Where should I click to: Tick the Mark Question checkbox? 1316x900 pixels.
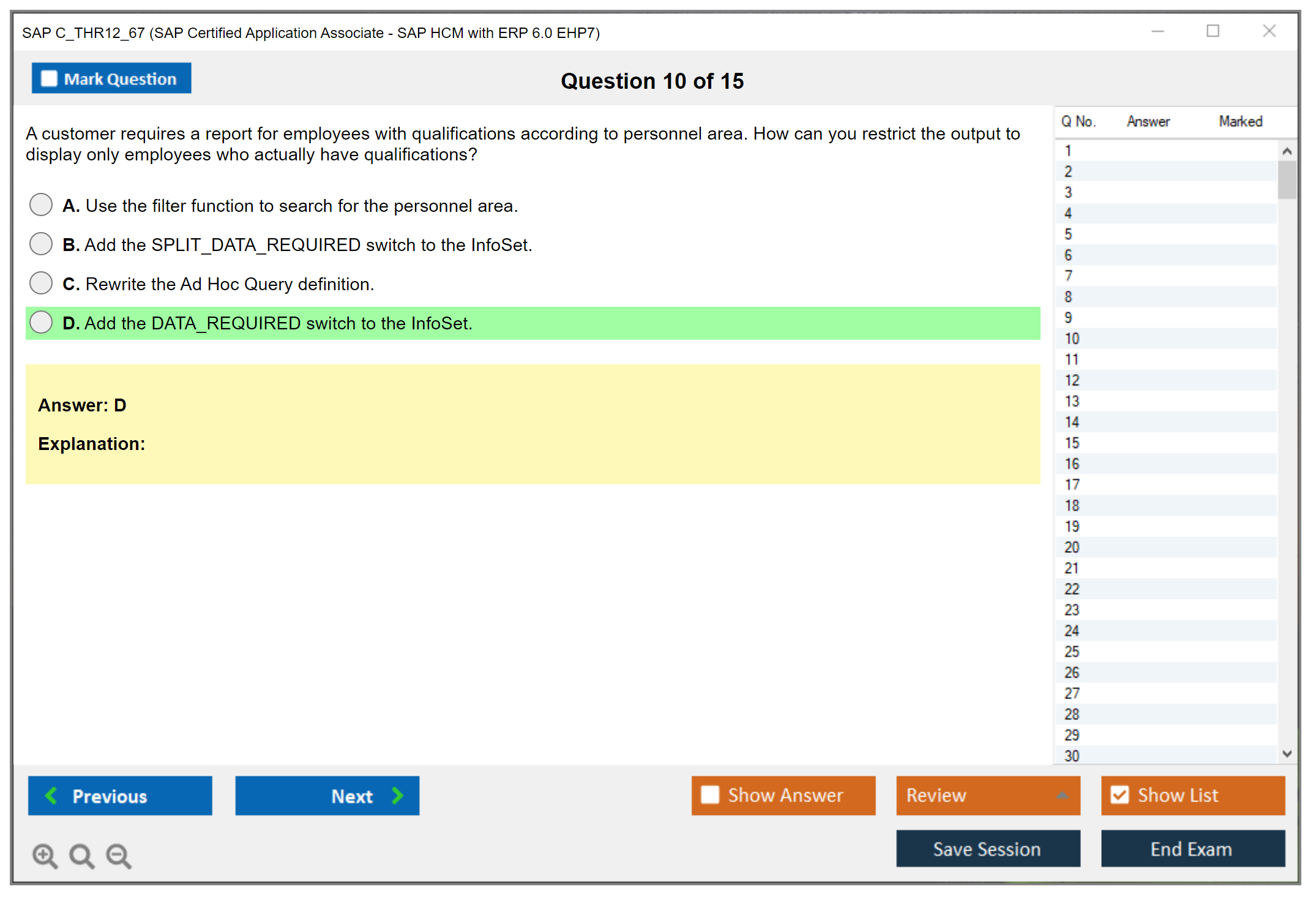pos(49,78)
